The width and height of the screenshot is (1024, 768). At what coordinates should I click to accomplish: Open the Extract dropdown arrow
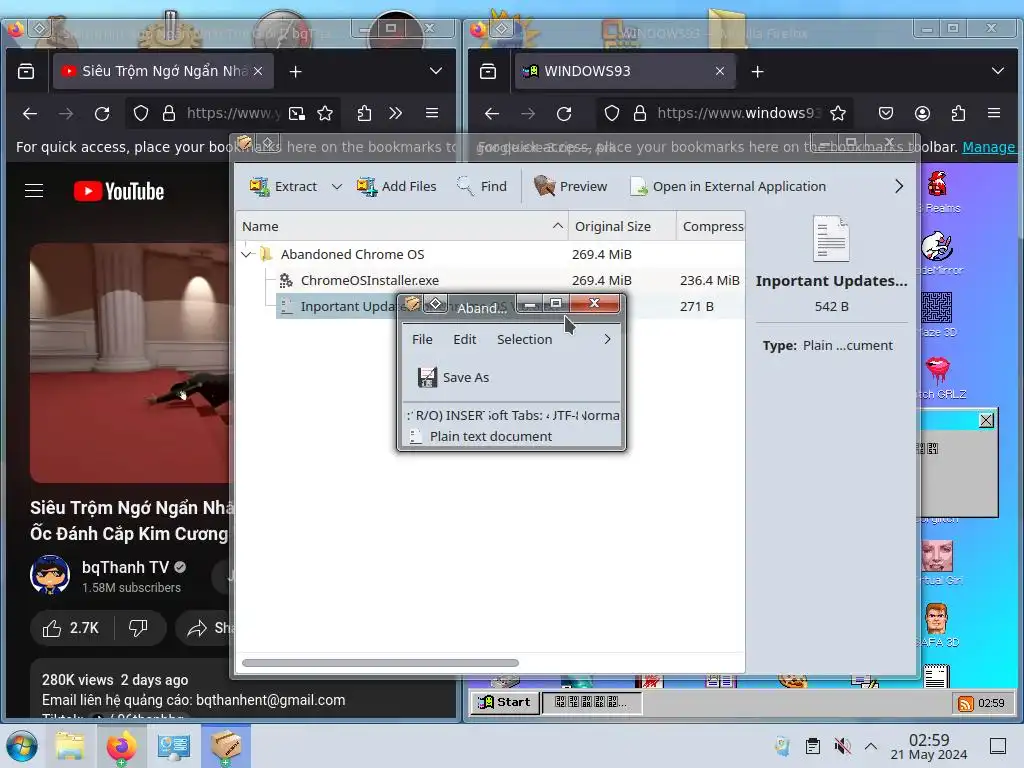[x=337, y=187]
